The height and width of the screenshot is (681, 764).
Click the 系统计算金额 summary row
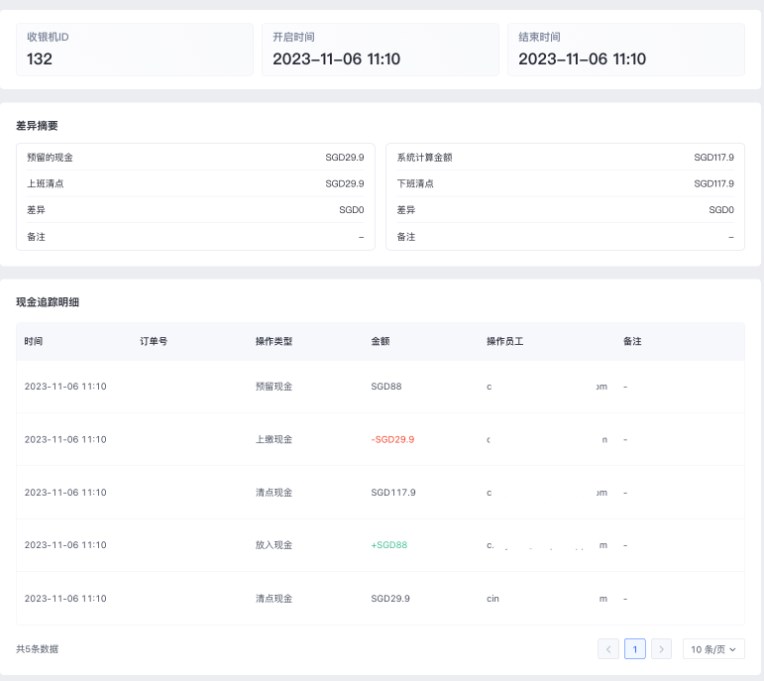pyautogui.click(x=565, y=157)
